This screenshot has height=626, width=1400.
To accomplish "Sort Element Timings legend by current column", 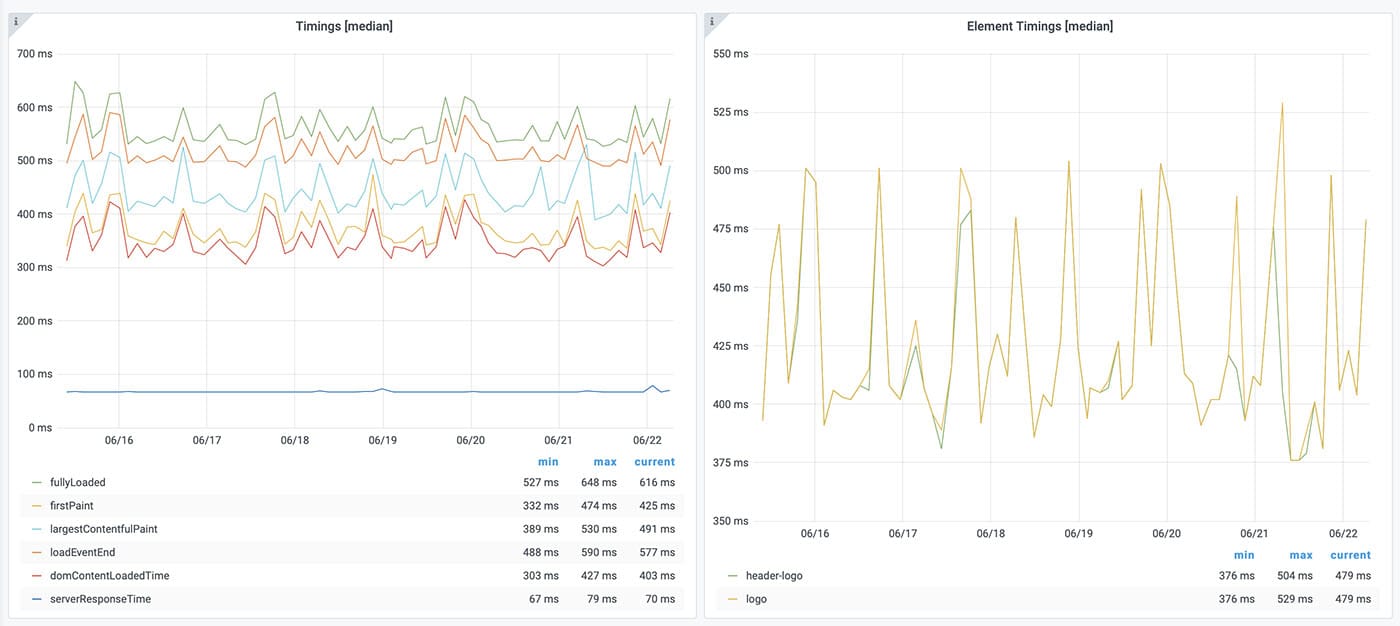I will pyautogui.click(x=1350, y=555).
